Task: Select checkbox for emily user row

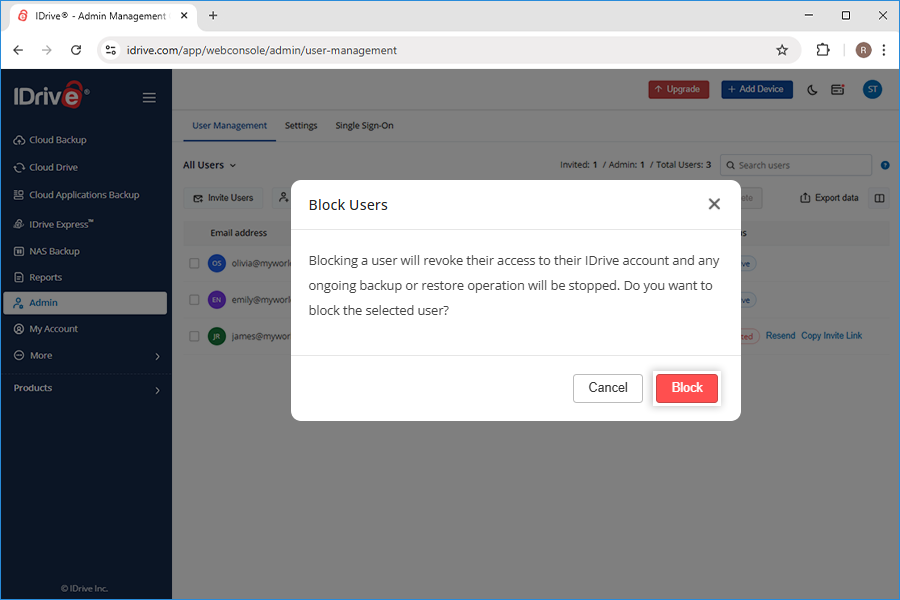Action: (x=194, y=300)
